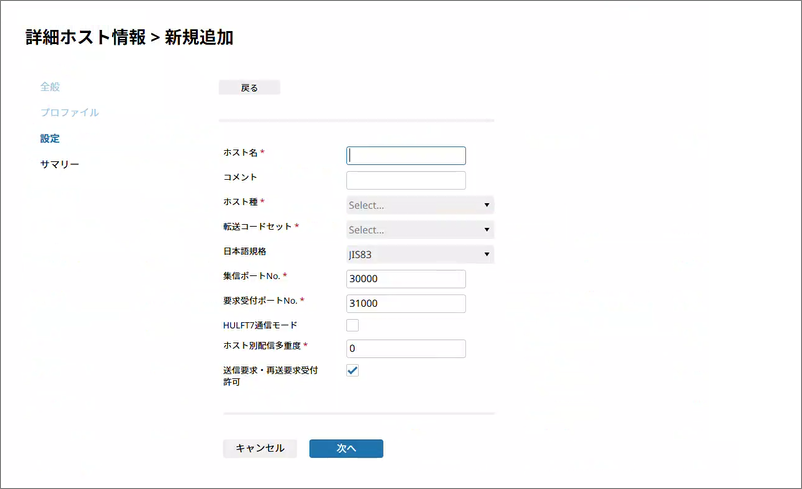Select the 設定 sidebar item

(x=49, y=138)
